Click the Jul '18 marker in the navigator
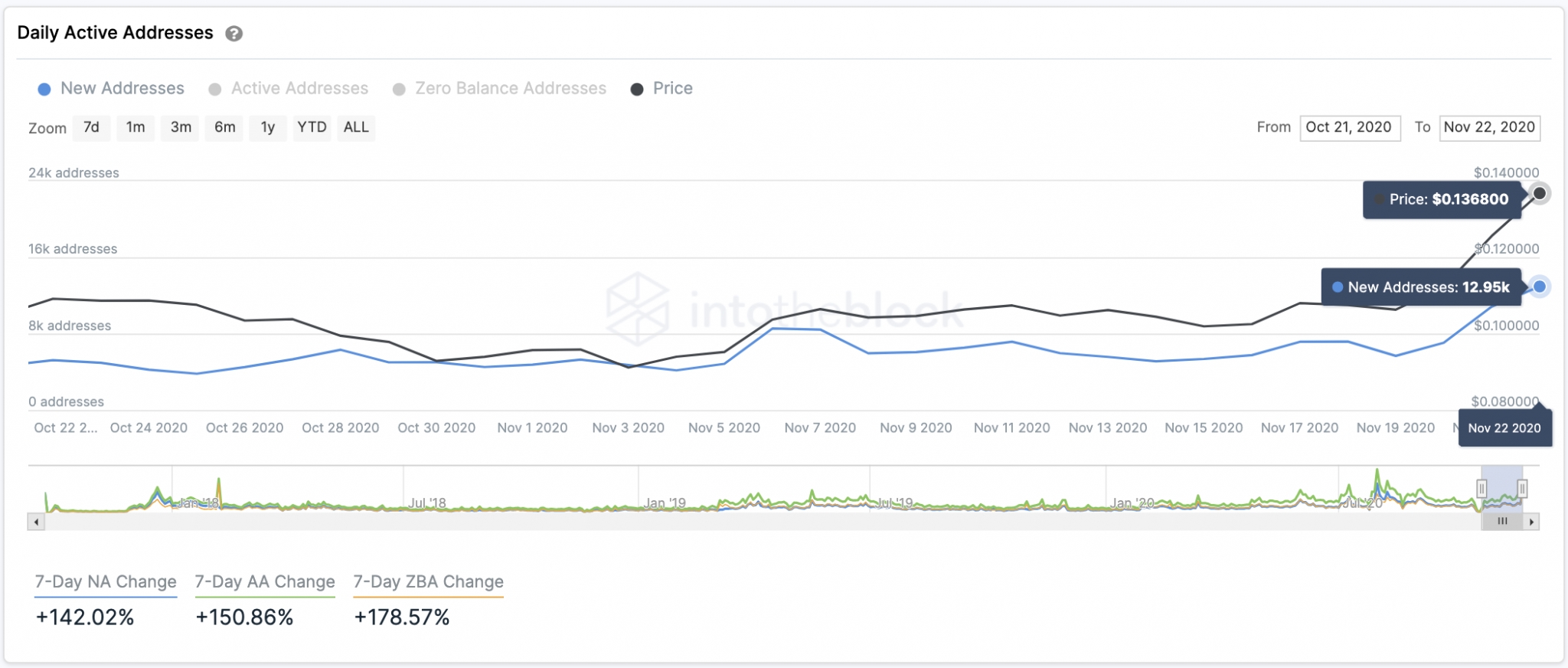 pos(427,503)
